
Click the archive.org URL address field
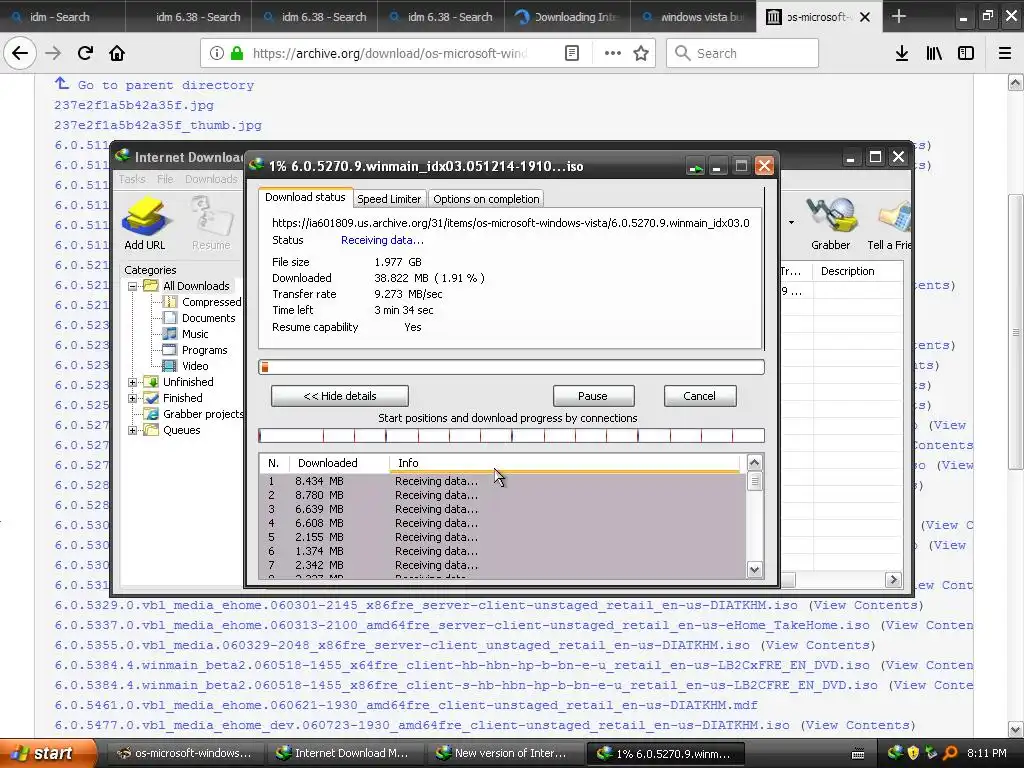tap(390, 54)
